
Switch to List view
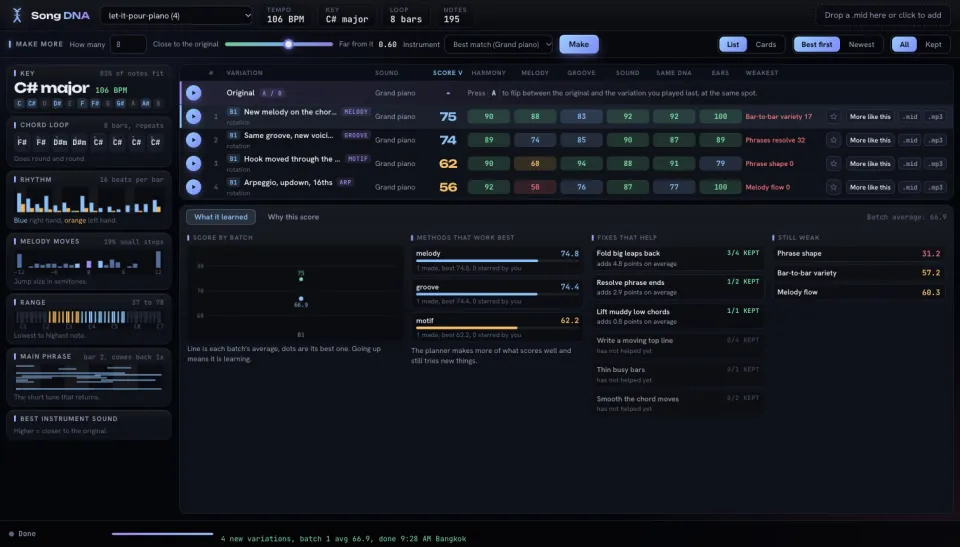tap(733, 44)
